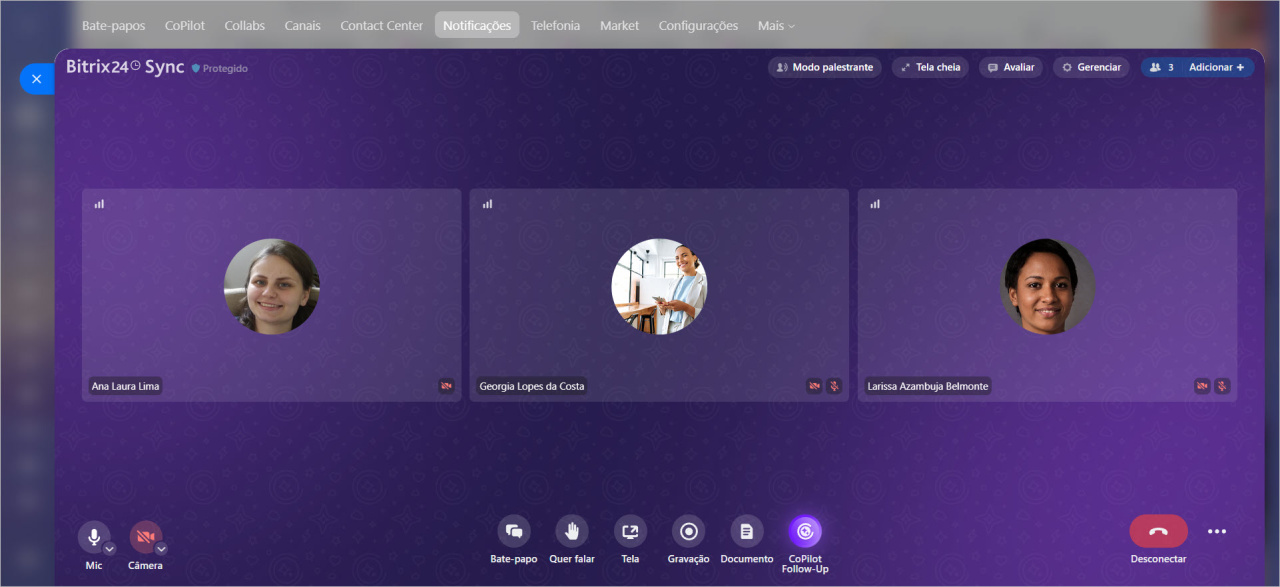The height and width of the screenshot is (587, 1280).
Task: Close the call panel with X
Action: (x=36, y=78)
